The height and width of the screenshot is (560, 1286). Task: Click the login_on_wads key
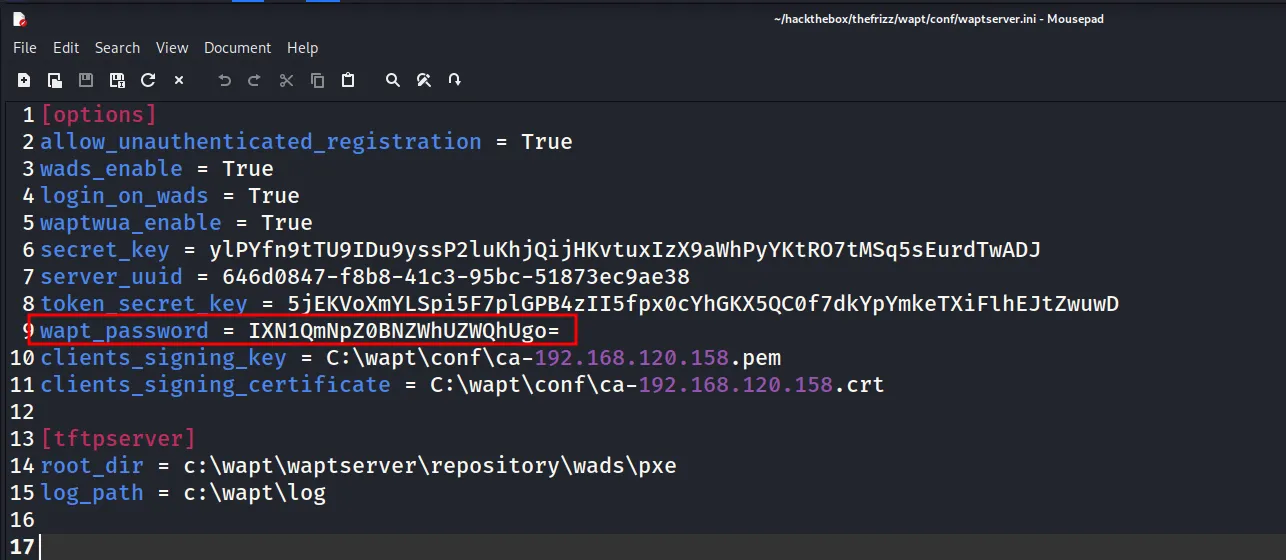(125, 196)
